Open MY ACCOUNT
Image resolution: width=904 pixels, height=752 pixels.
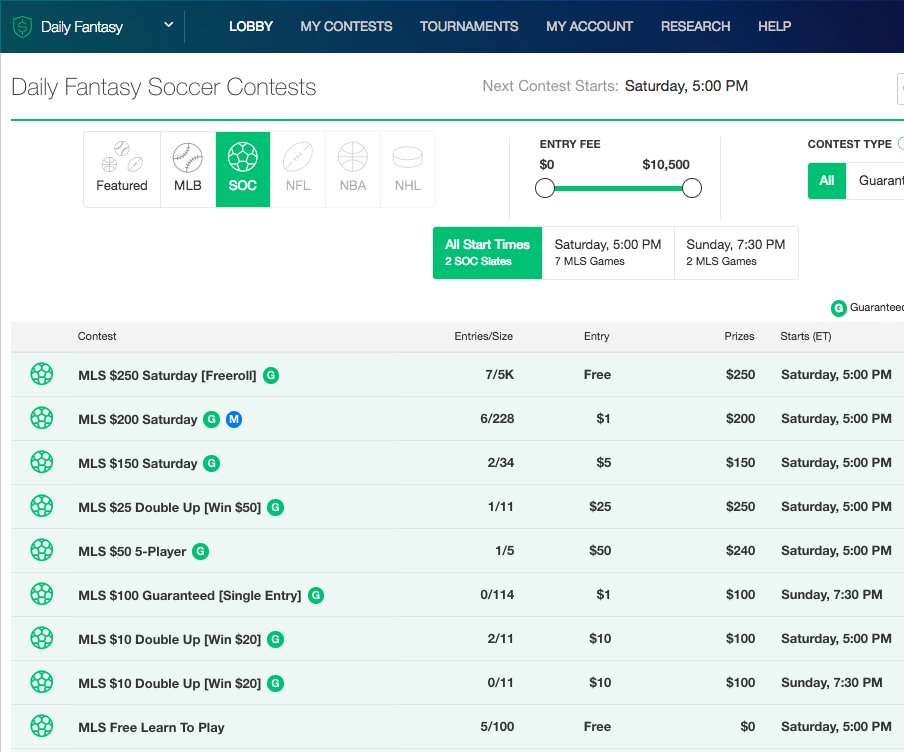click(x=589, y=27)
